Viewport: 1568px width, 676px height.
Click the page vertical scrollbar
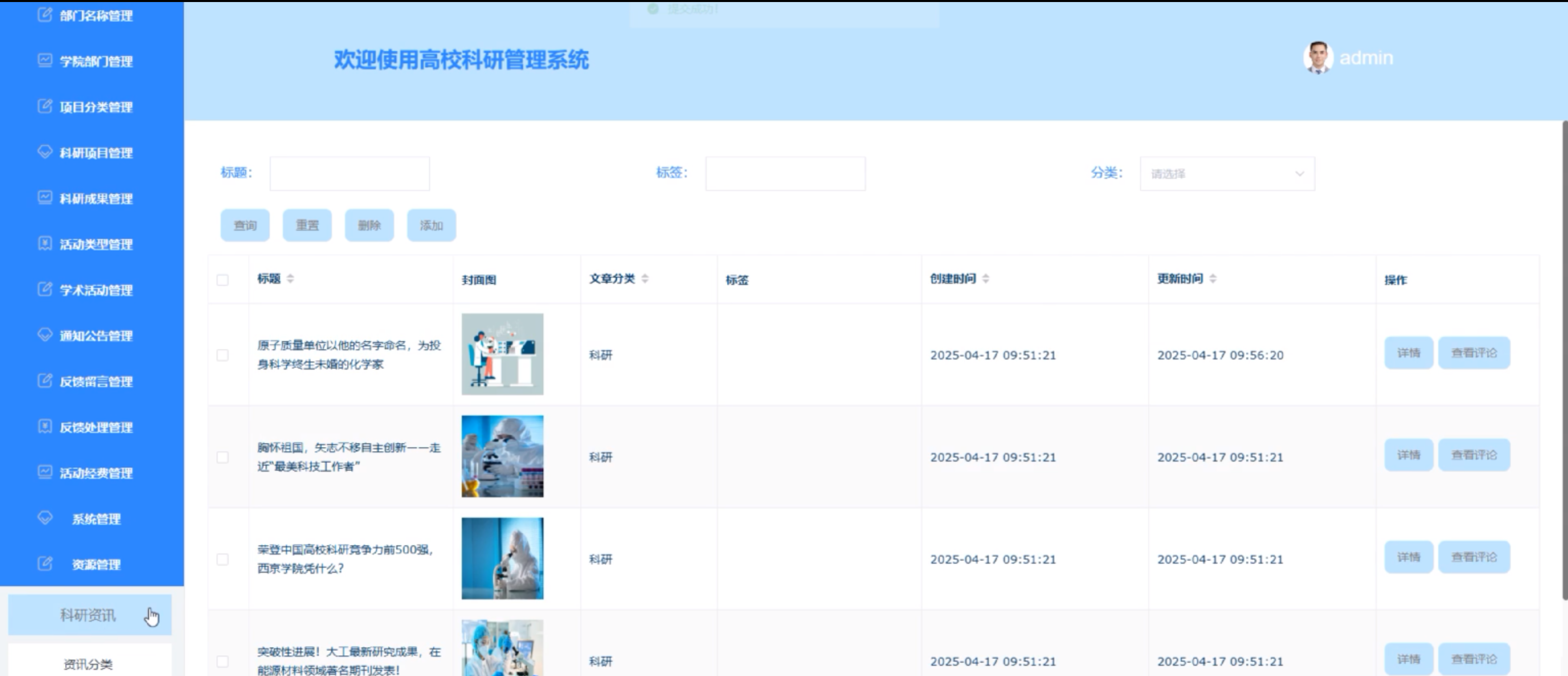point(1564,359)
